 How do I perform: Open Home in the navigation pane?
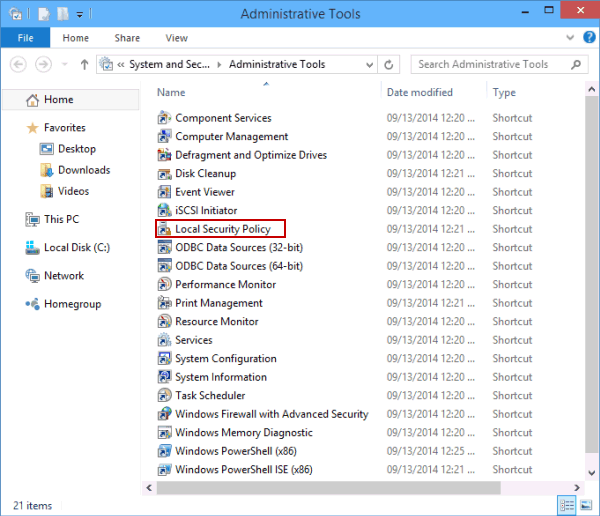pos(70,100)
